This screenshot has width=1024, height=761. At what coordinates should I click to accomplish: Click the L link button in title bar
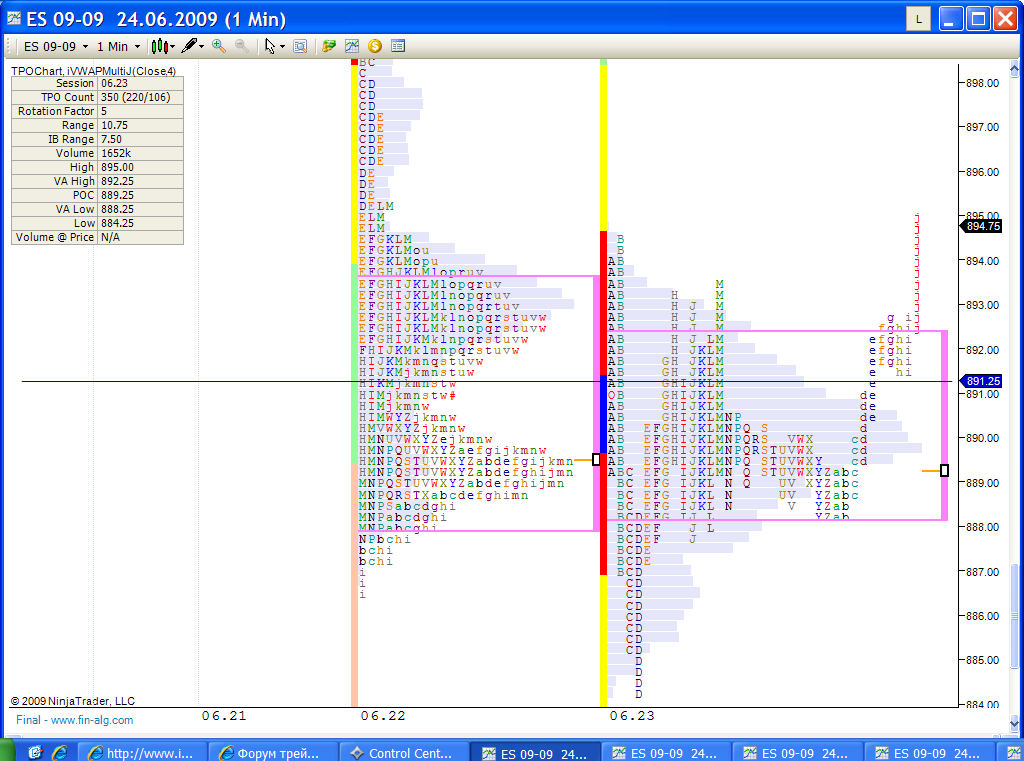pos(918,19)
